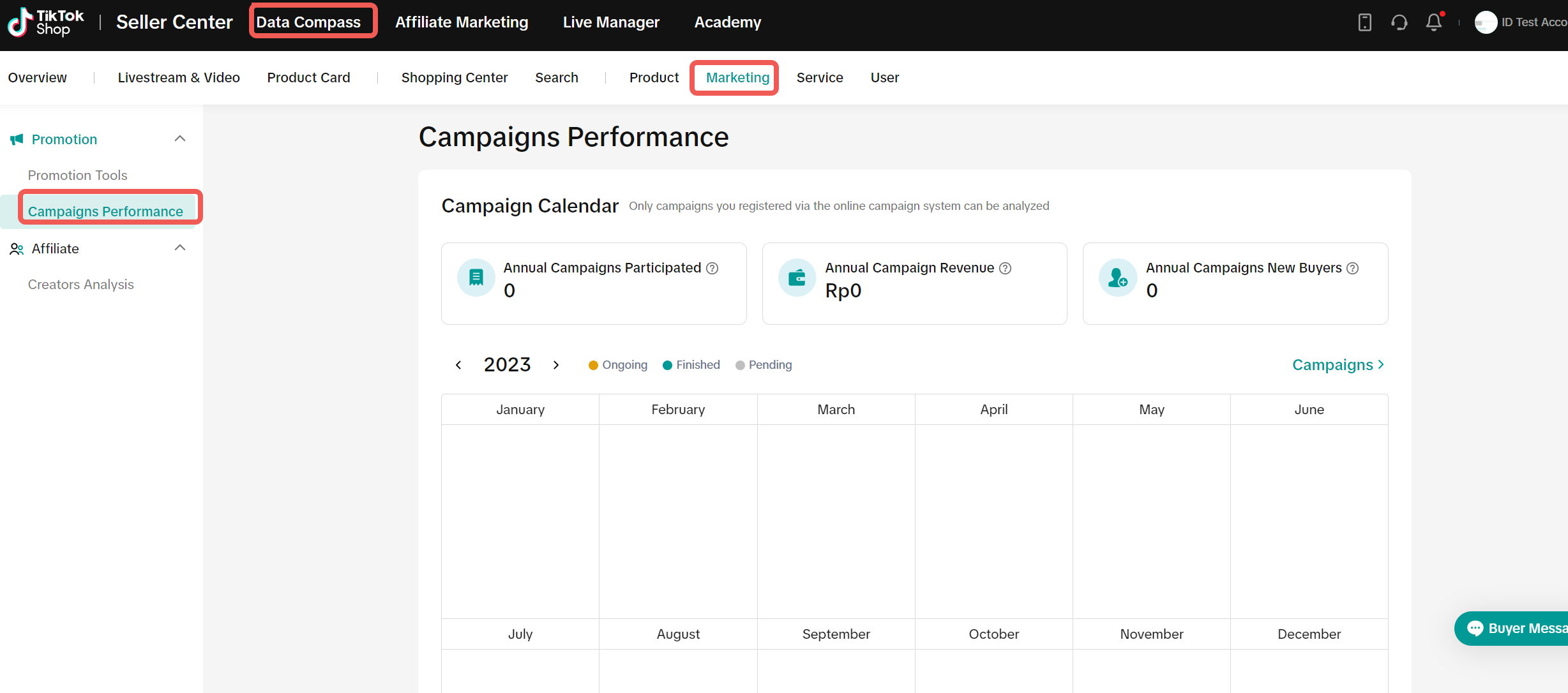Open the Affiliate Marketing top menu

tap(461, 22)
